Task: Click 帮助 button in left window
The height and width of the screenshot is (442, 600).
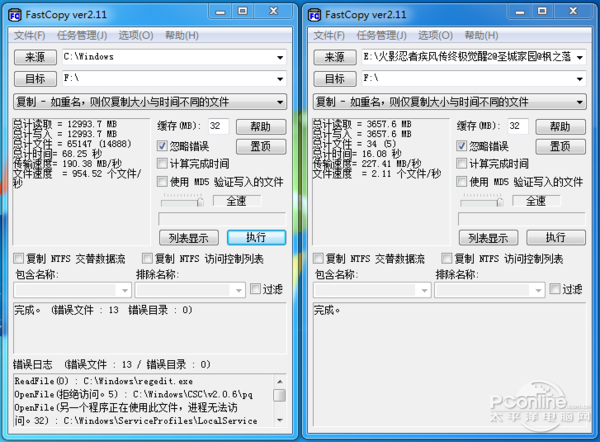Action: click(x=261, y=127)
